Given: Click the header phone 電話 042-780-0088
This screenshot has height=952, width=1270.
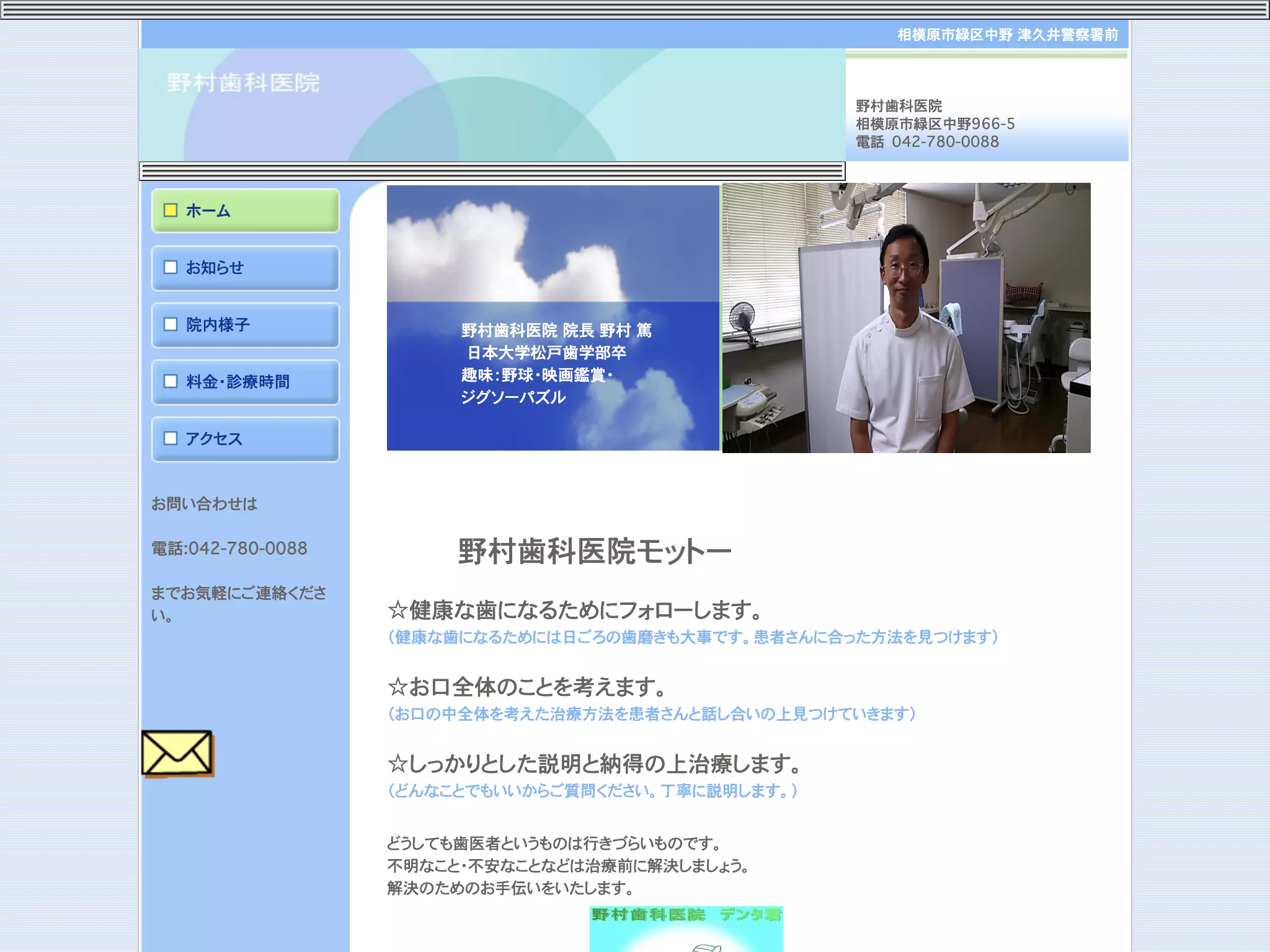Looking at the screenshot, I should tap(927, 142).
